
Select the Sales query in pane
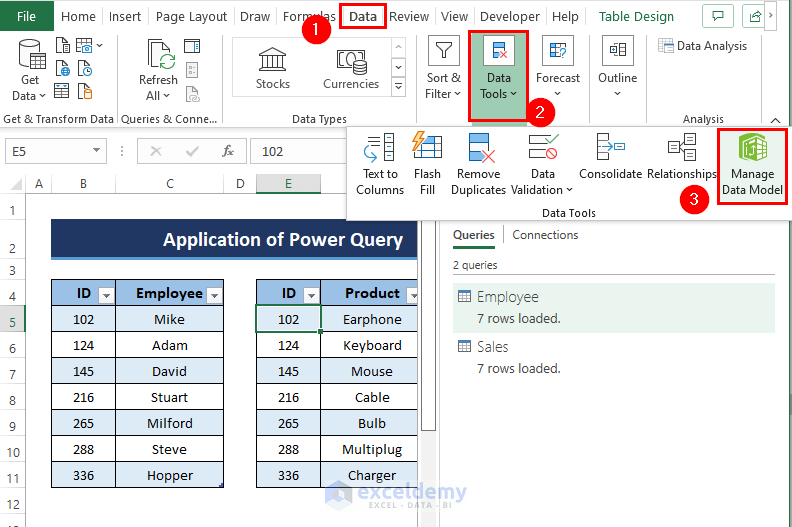coord(614,357)
